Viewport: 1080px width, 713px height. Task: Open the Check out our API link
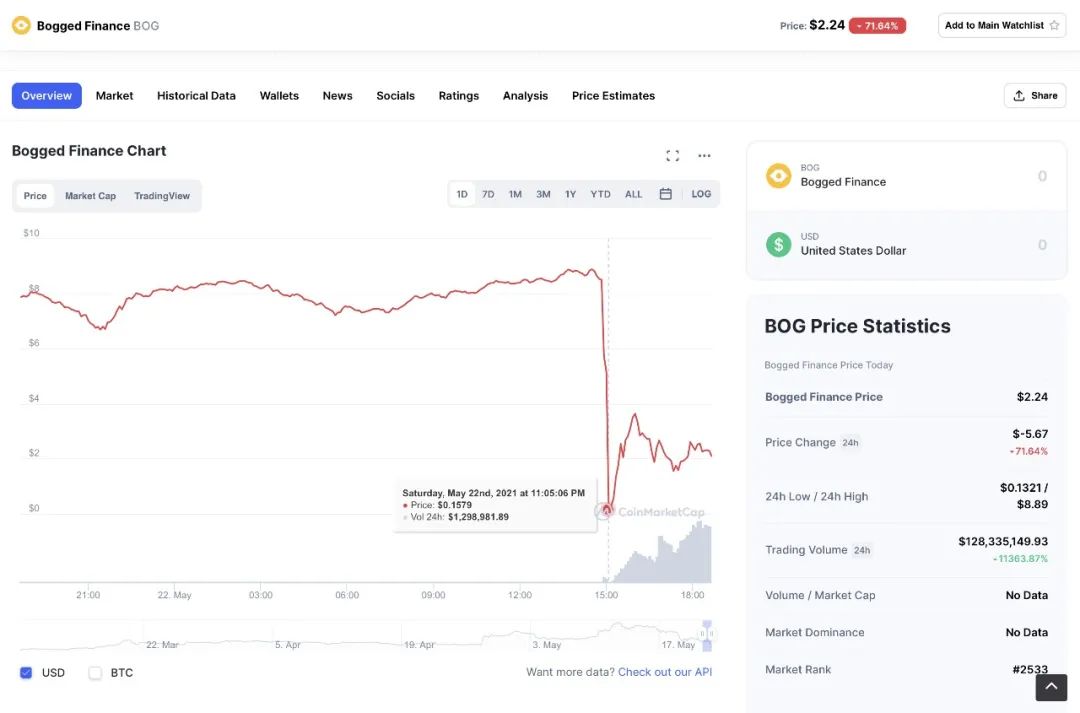665,672
